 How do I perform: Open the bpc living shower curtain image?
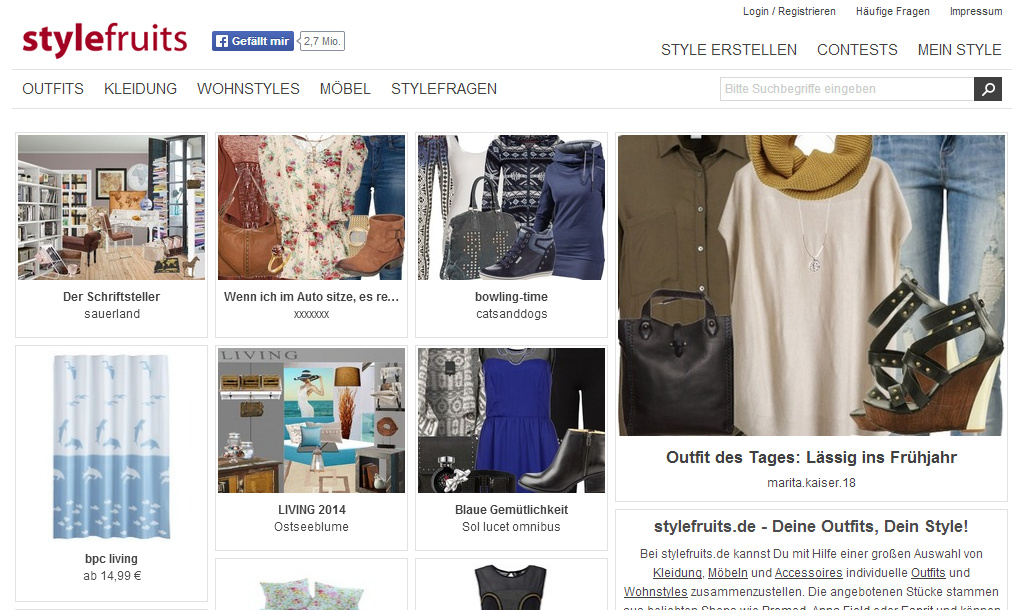coord(111,445)
